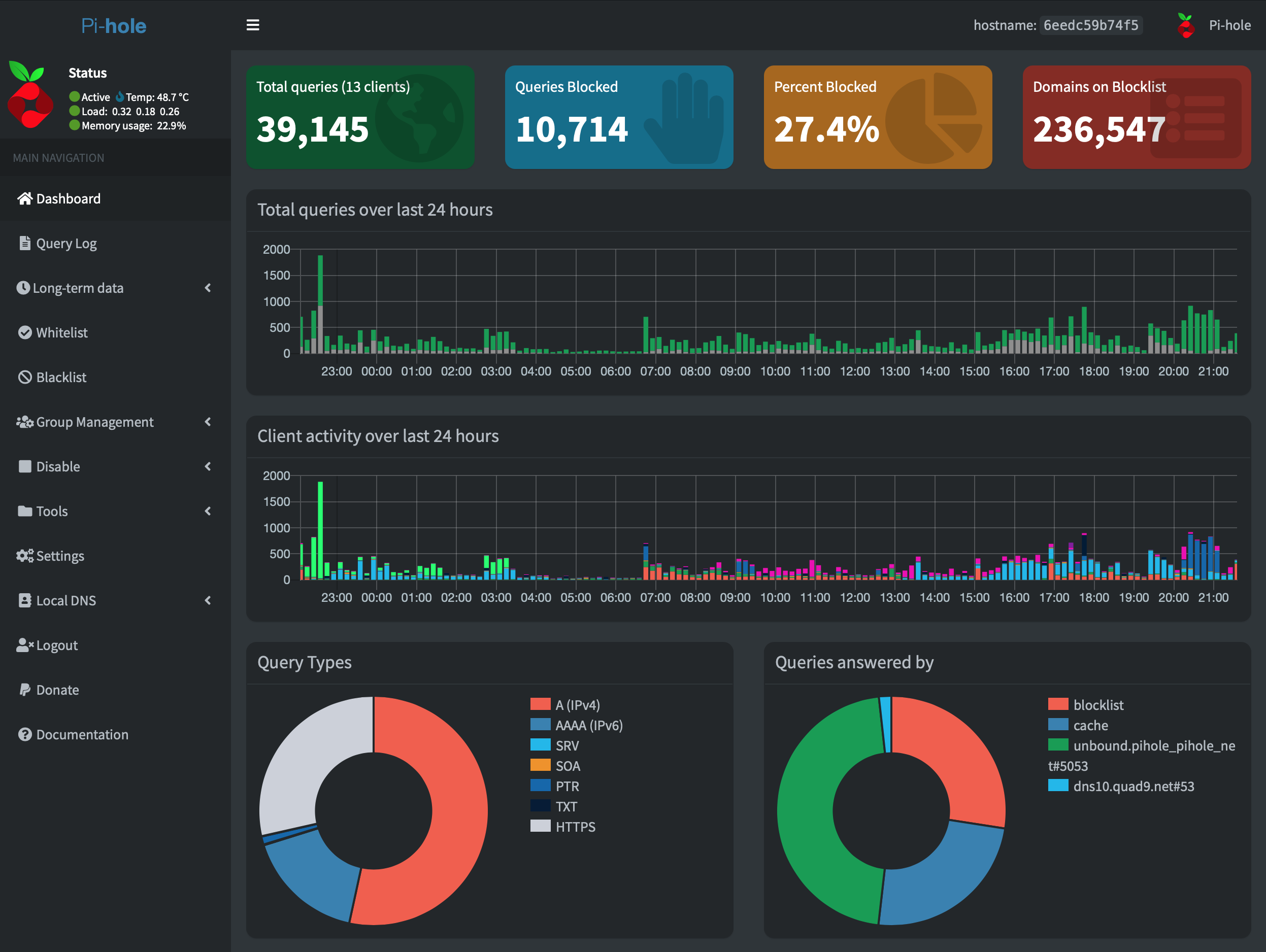Click the user-x icon beside Logout

pyautogui.click(x=24, y=645)
